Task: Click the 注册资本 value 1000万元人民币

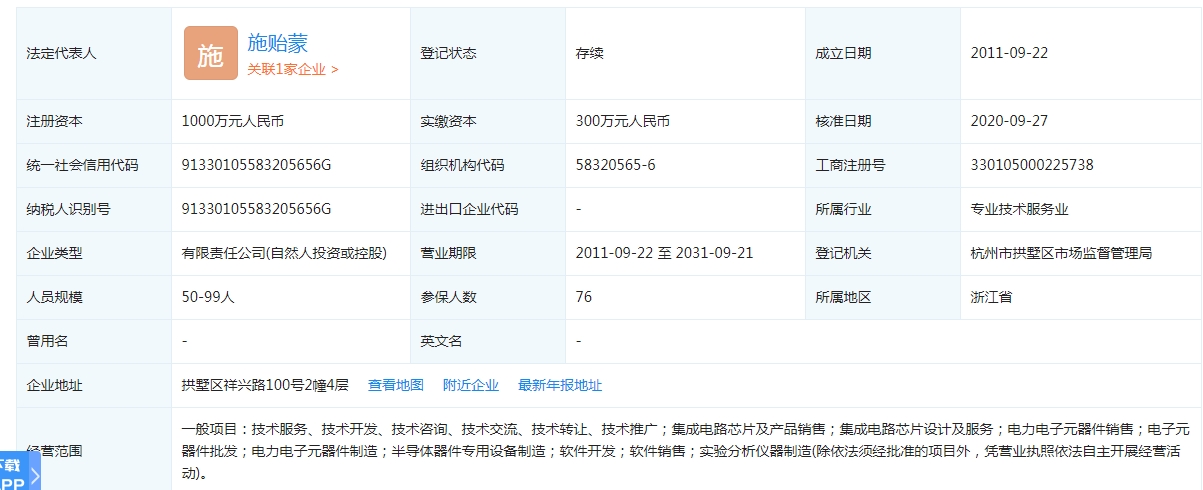Action: (x=233, y=121)
